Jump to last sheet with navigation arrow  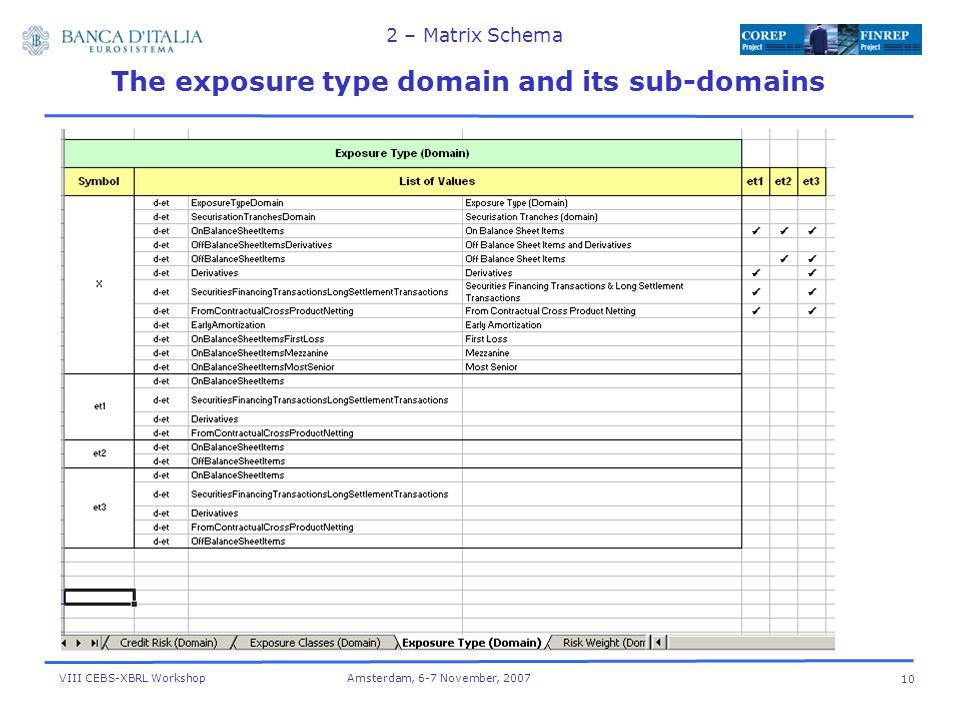click(x=94, y=643)
